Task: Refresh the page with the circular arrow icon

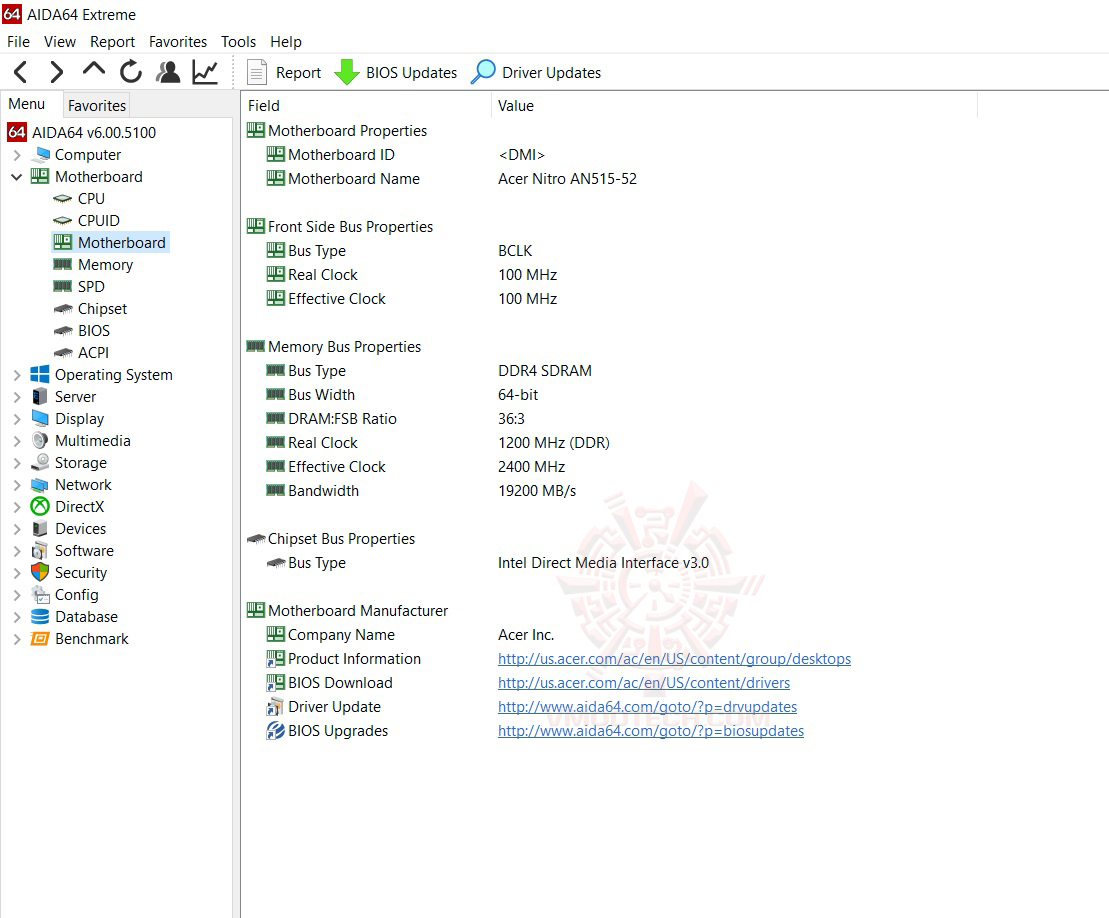Action: 131,72
